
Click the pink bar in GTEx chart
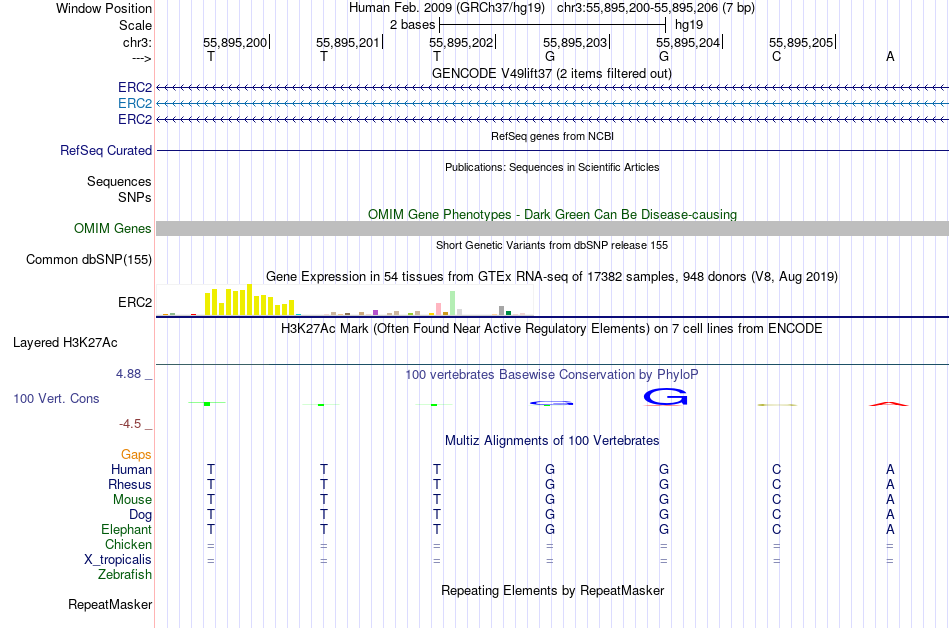[x=438, y=309]
